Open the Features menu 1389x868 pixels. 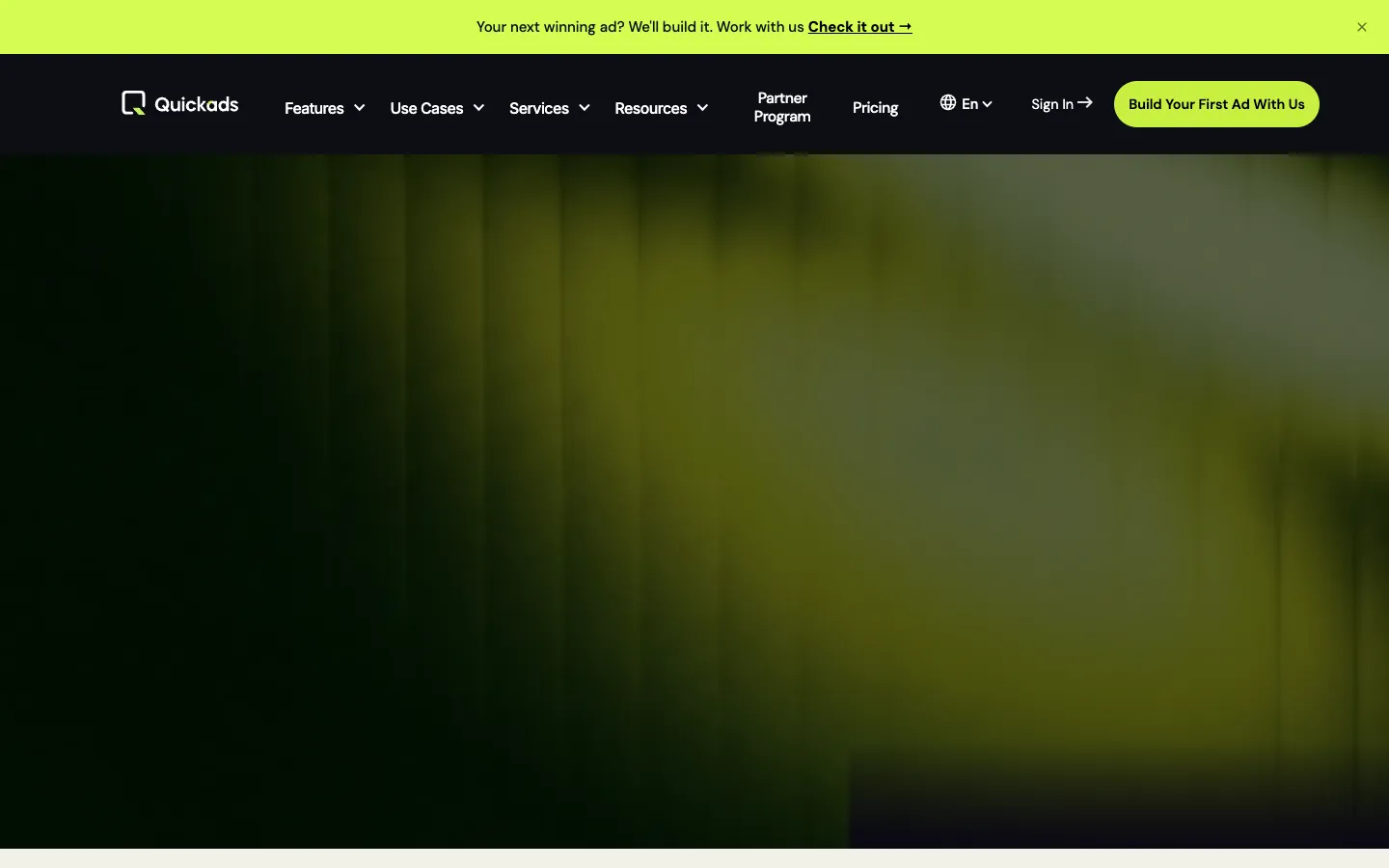coord(314,108)
